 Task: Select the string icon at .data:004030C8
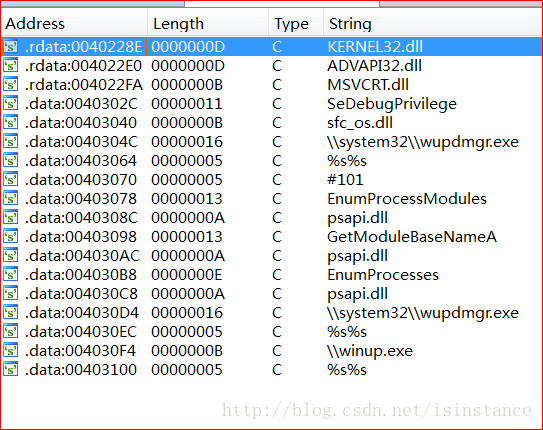[10, 294]
